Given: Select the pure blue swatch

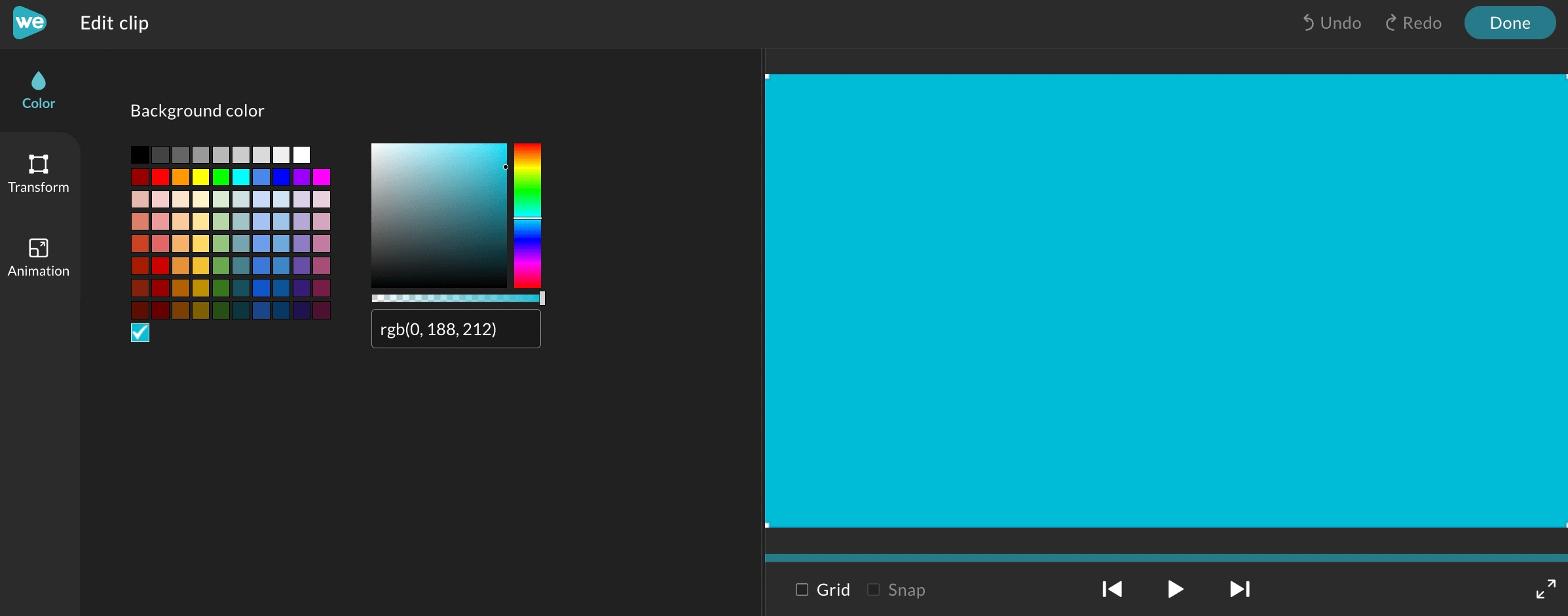Looking at the screenshot, I should (281, 177).
